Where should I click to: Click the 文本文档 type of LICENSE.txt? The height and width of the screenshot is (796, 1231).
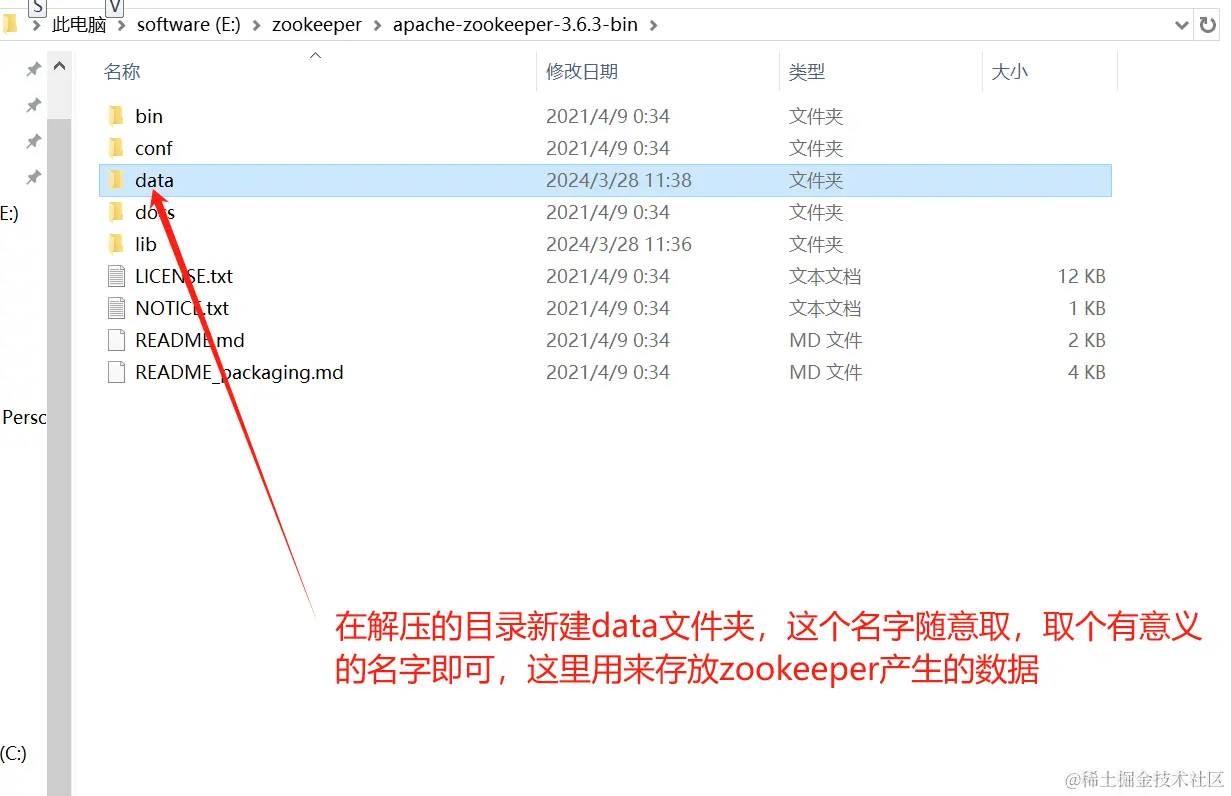[x=825, y=276]
